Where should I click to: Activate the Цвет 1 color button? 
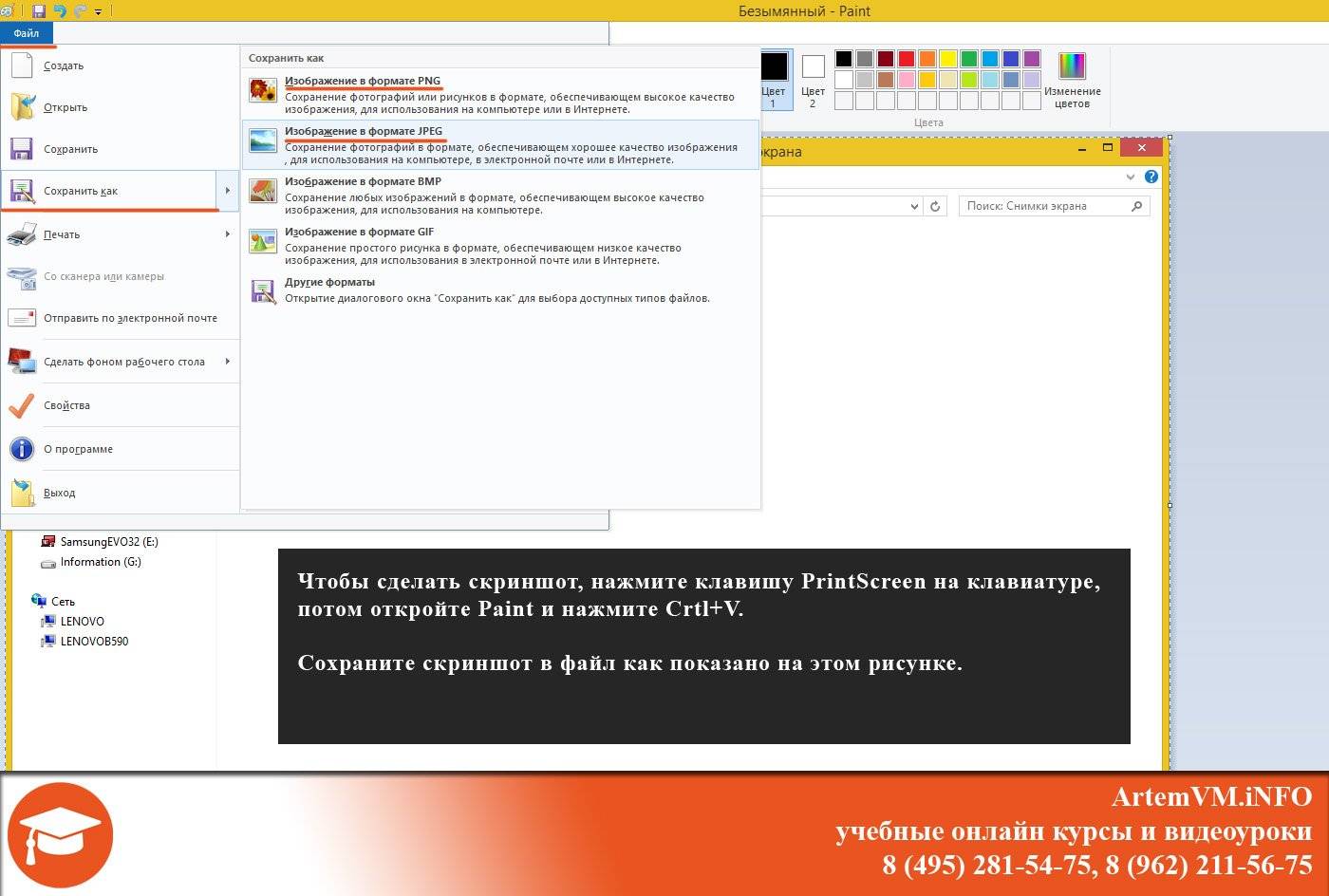pyautogui.click(x=774, y=80)
